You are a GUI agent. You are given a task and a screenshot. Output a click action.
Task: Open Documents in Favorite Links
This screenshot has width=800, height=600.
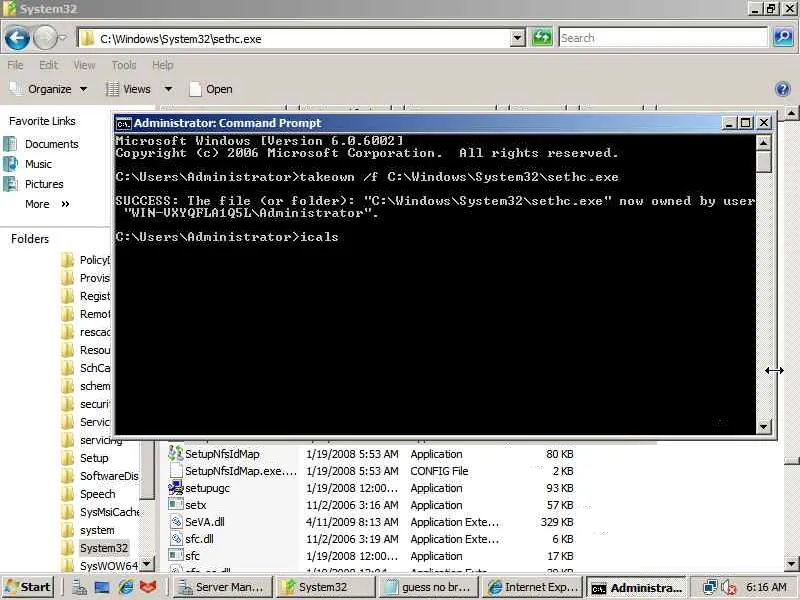(42, 144)
